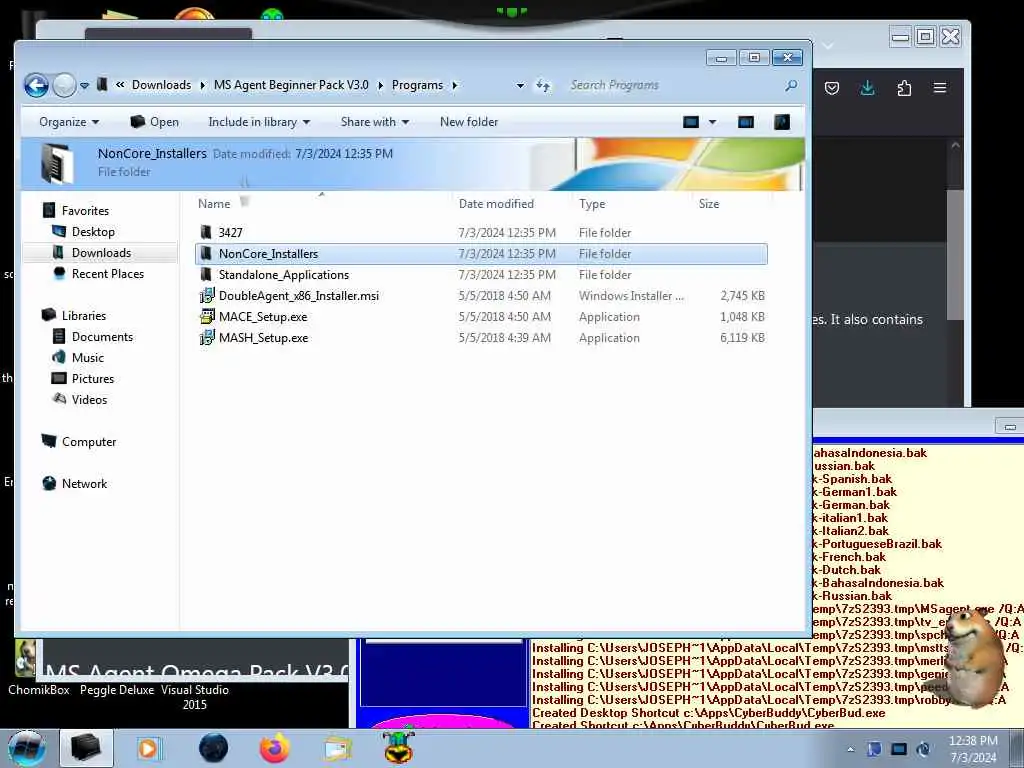The image size is (1024, 768).
Task: Sort by the Type column header
Action: pyautogui.click(x=592, y=204)
